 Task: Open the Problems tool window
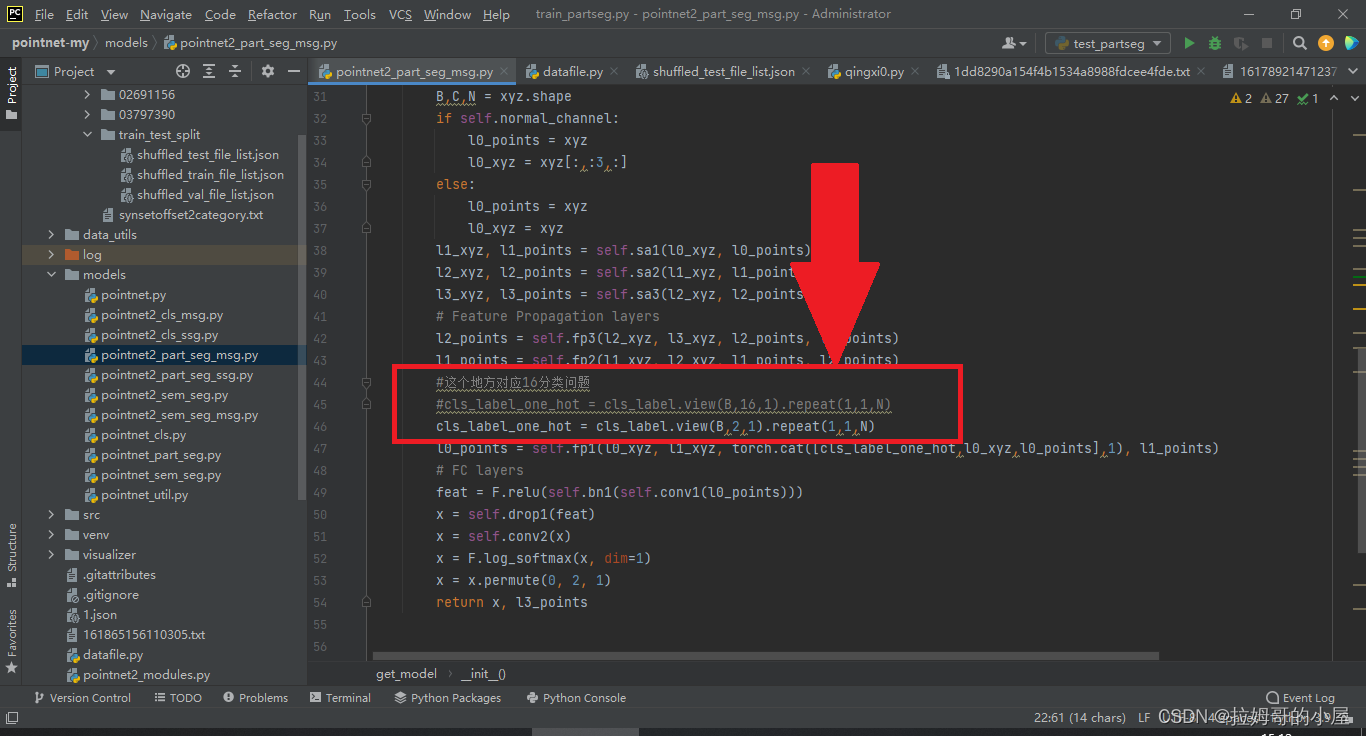(256, 698)
